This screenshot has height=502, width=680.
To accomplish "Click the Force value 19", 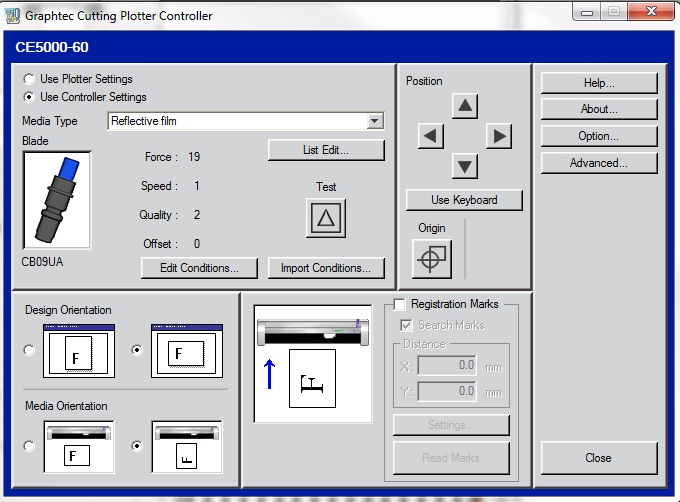I will click(x=194, y=156).
